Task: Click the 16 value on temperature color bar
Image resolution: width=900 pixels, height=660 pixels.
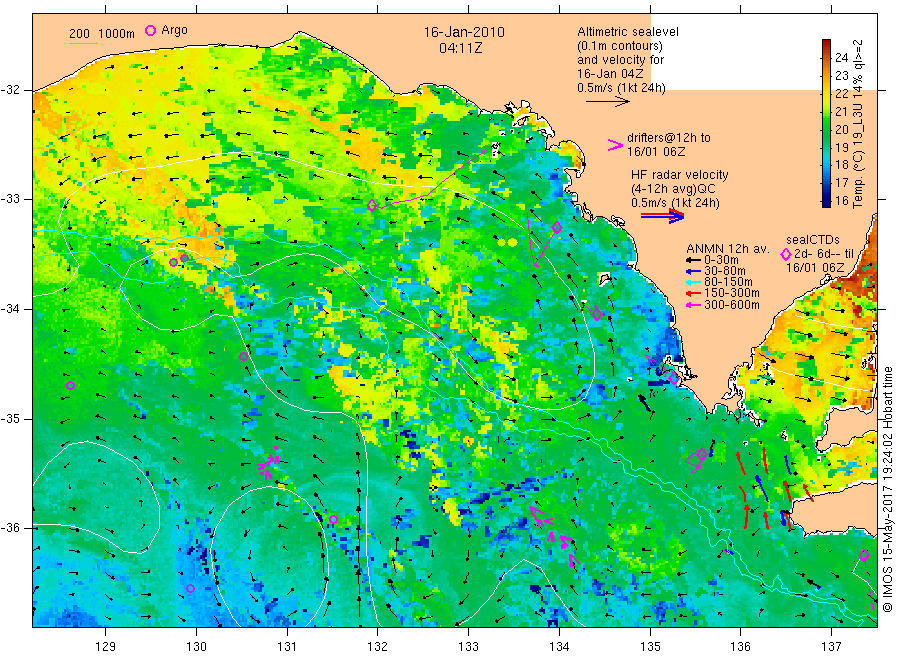Action: [x=841, y=200]
